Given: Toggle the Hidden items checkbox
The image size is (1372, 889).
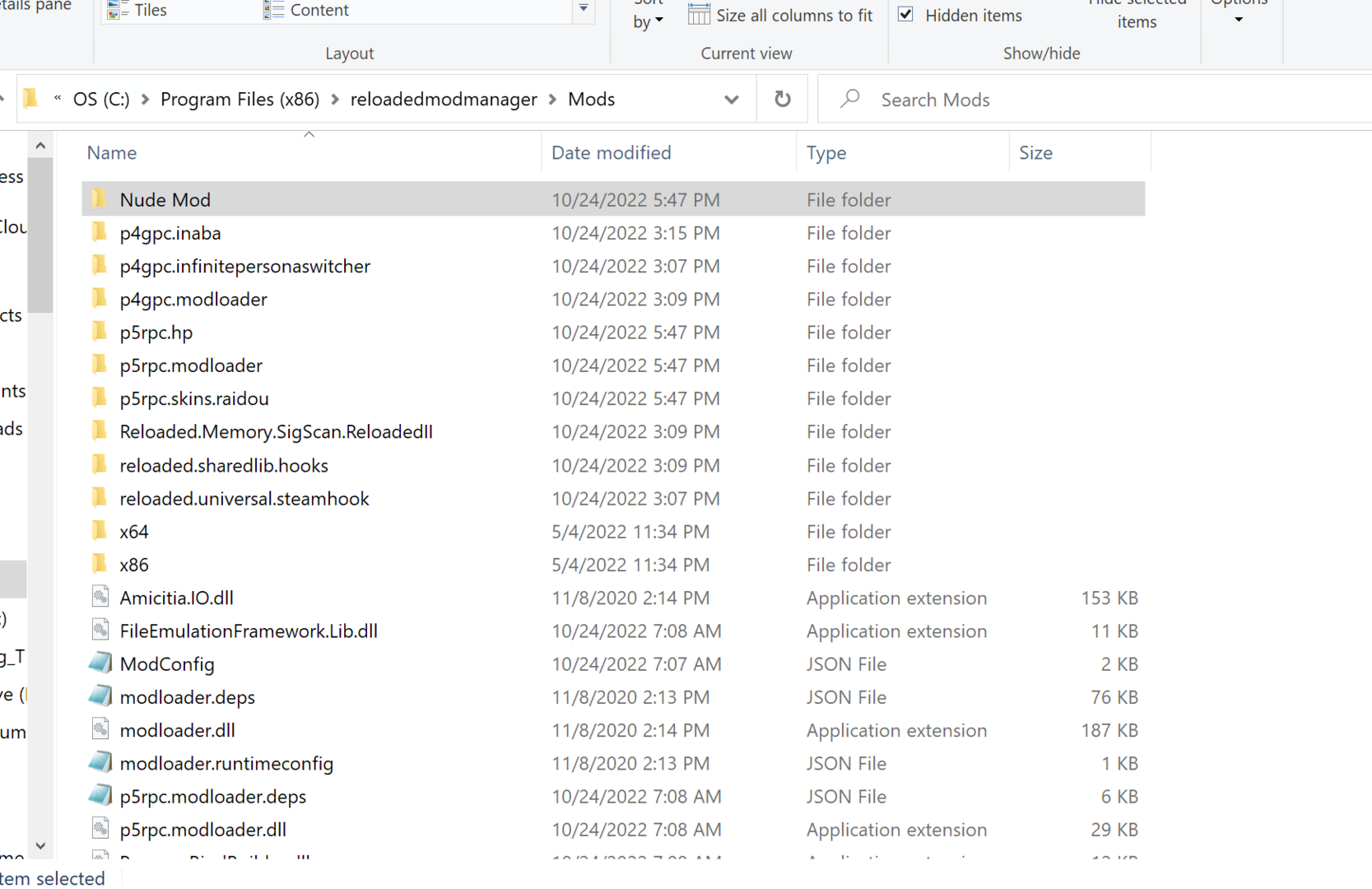Looking at the screenshot, I should tap(905, 14).
